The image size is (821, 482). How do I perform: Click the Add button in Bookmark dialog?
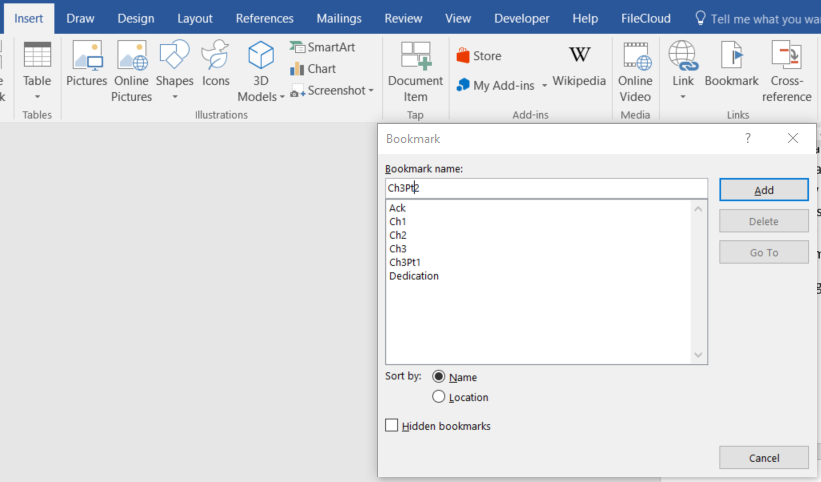point(763,190)
